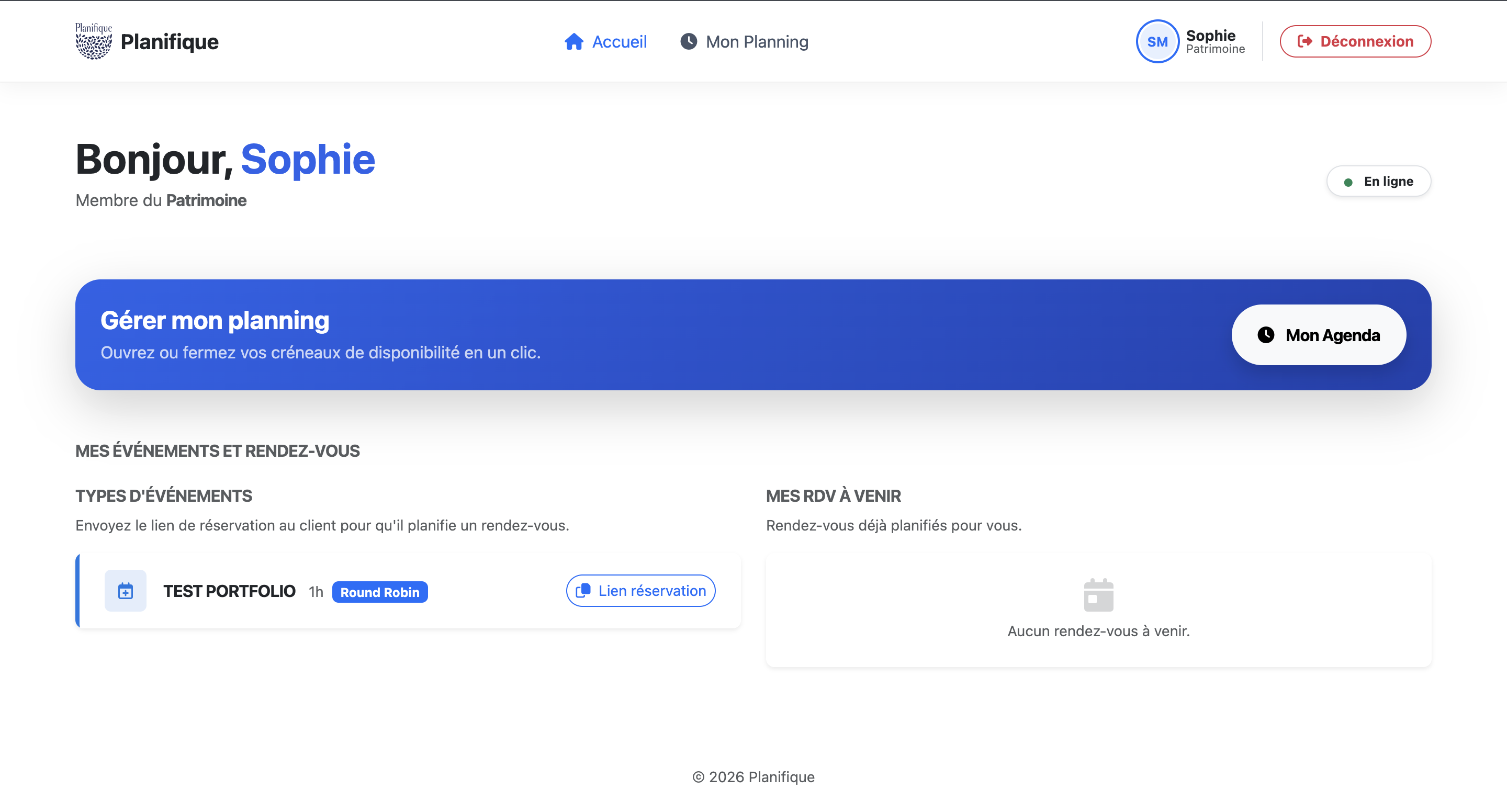Click the empty calendar icon in upcoming appointments

tap(1098, 595)
